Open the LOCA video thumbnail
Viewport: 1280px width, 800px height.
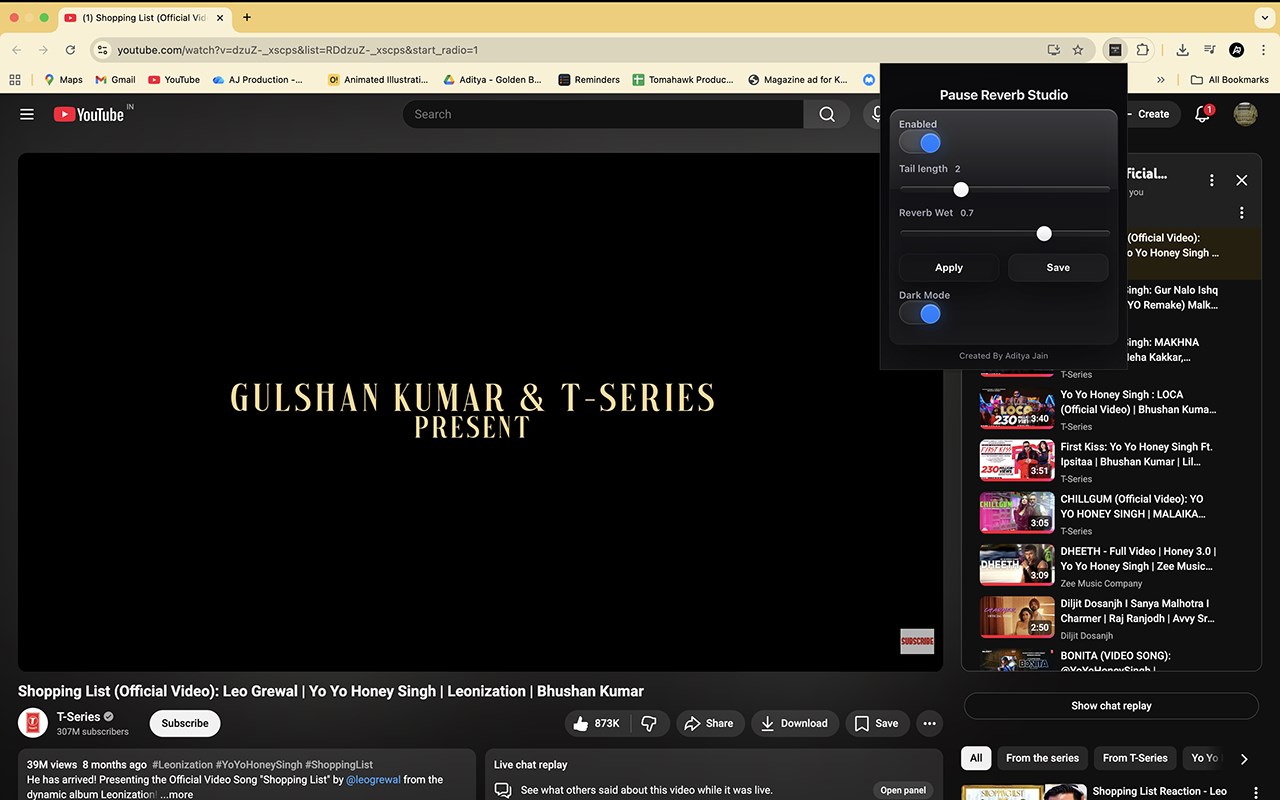click(x=1017, y=408)
